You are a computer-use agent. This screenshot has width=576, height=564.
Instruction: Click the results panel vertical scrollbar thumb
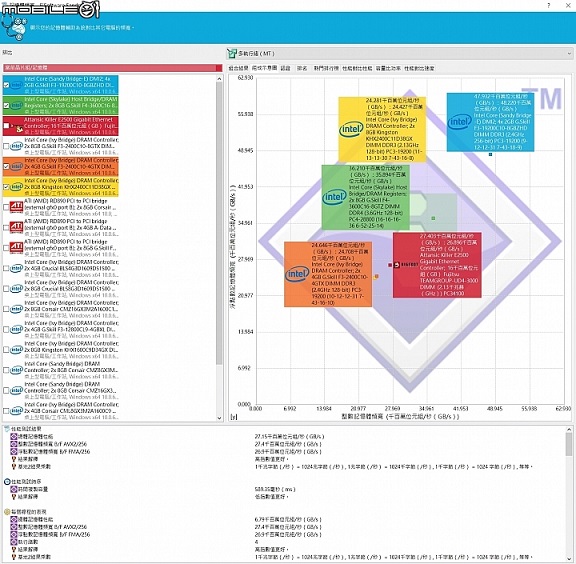(569, 445)
